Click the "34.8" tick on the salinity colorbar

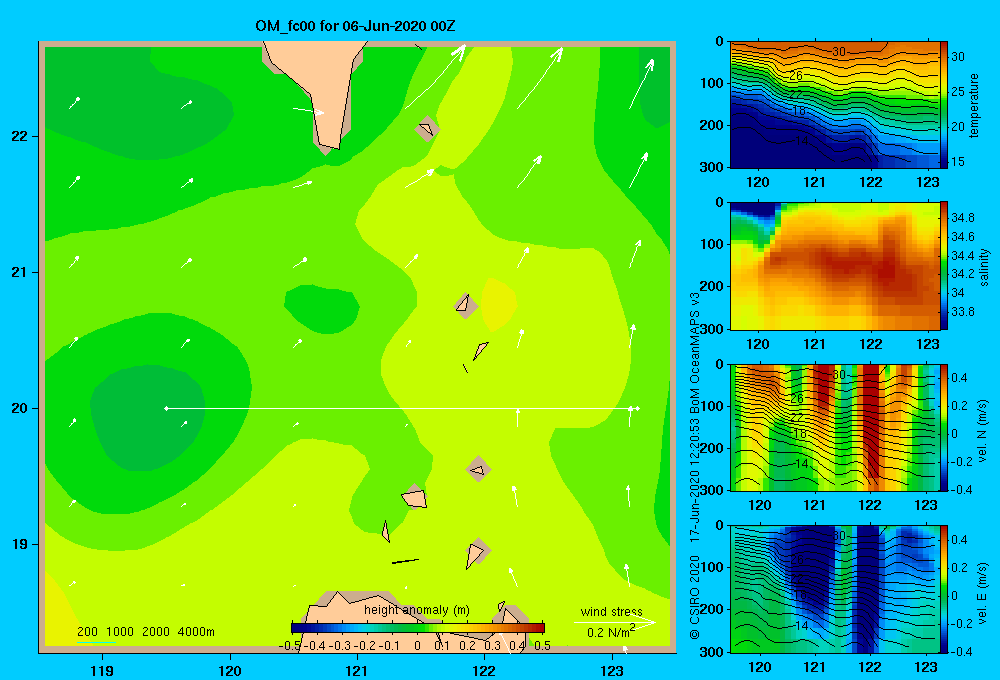click(x=963, y=218)
